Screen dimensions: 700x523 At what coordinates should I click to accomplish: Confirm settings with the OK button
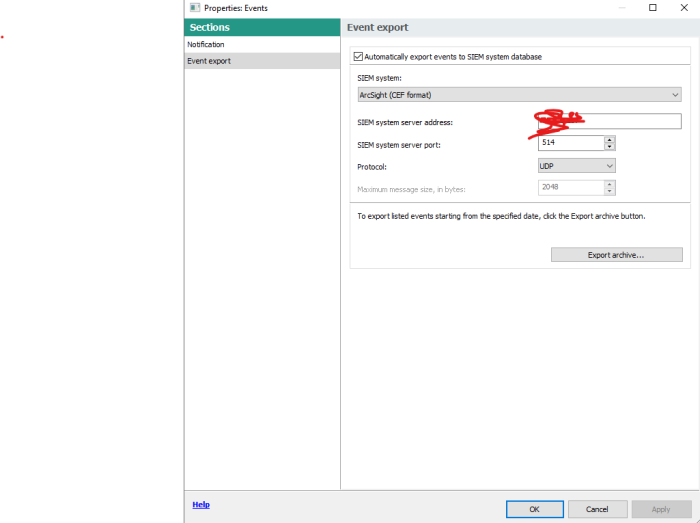(534, 509)
